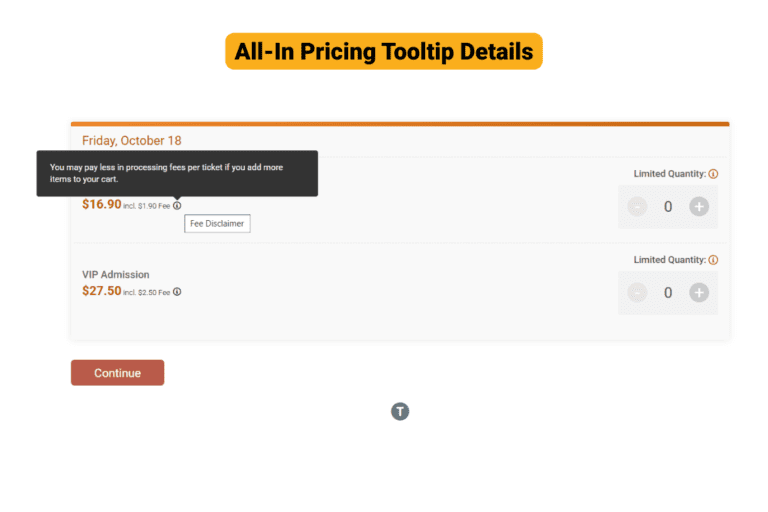Click the $16.90 ticket price

[x=101, y=204]
